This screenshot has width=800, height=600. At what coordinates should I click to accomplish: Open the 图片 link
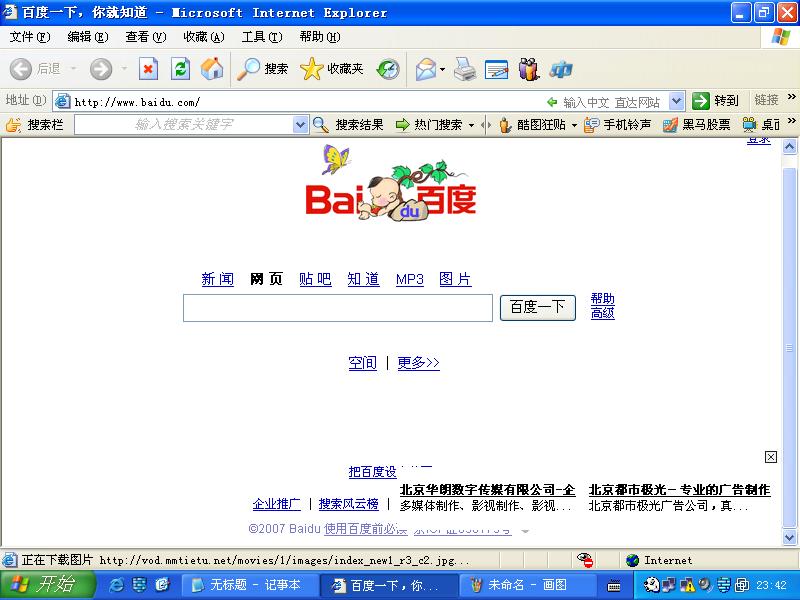coord(455,279)
